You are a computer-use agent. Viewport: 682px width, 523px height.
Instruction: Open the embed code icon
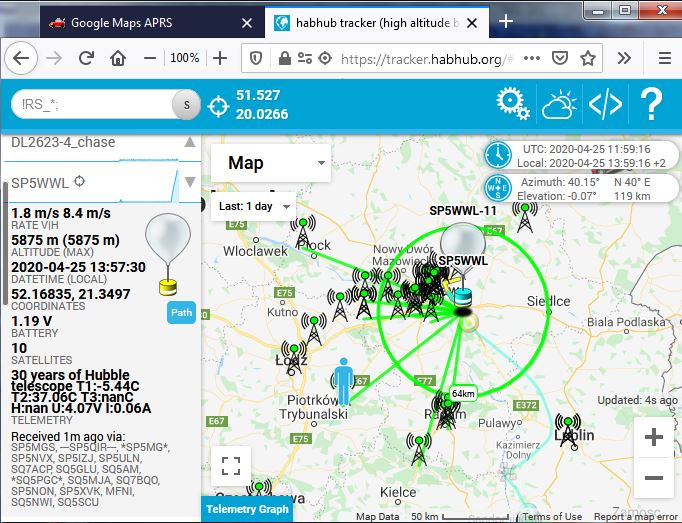pos(605,104)
